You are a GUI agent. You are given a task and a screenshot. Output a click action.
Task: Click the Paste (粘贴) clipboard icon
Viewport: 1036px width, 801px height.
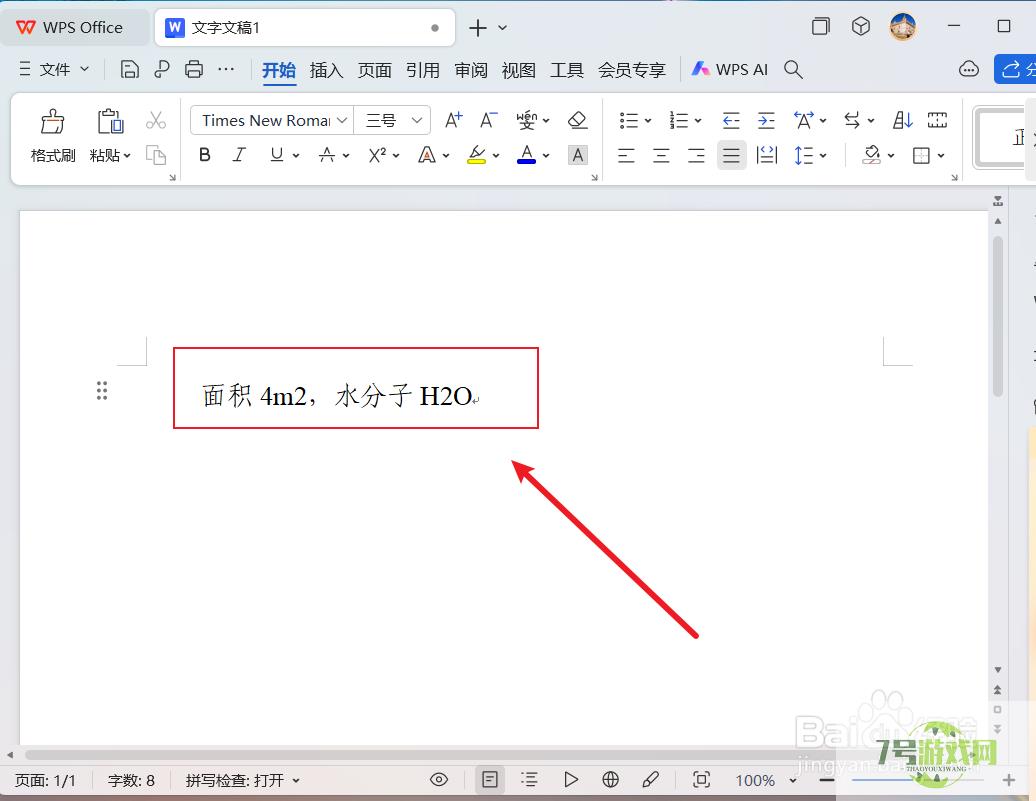[110, 122]
